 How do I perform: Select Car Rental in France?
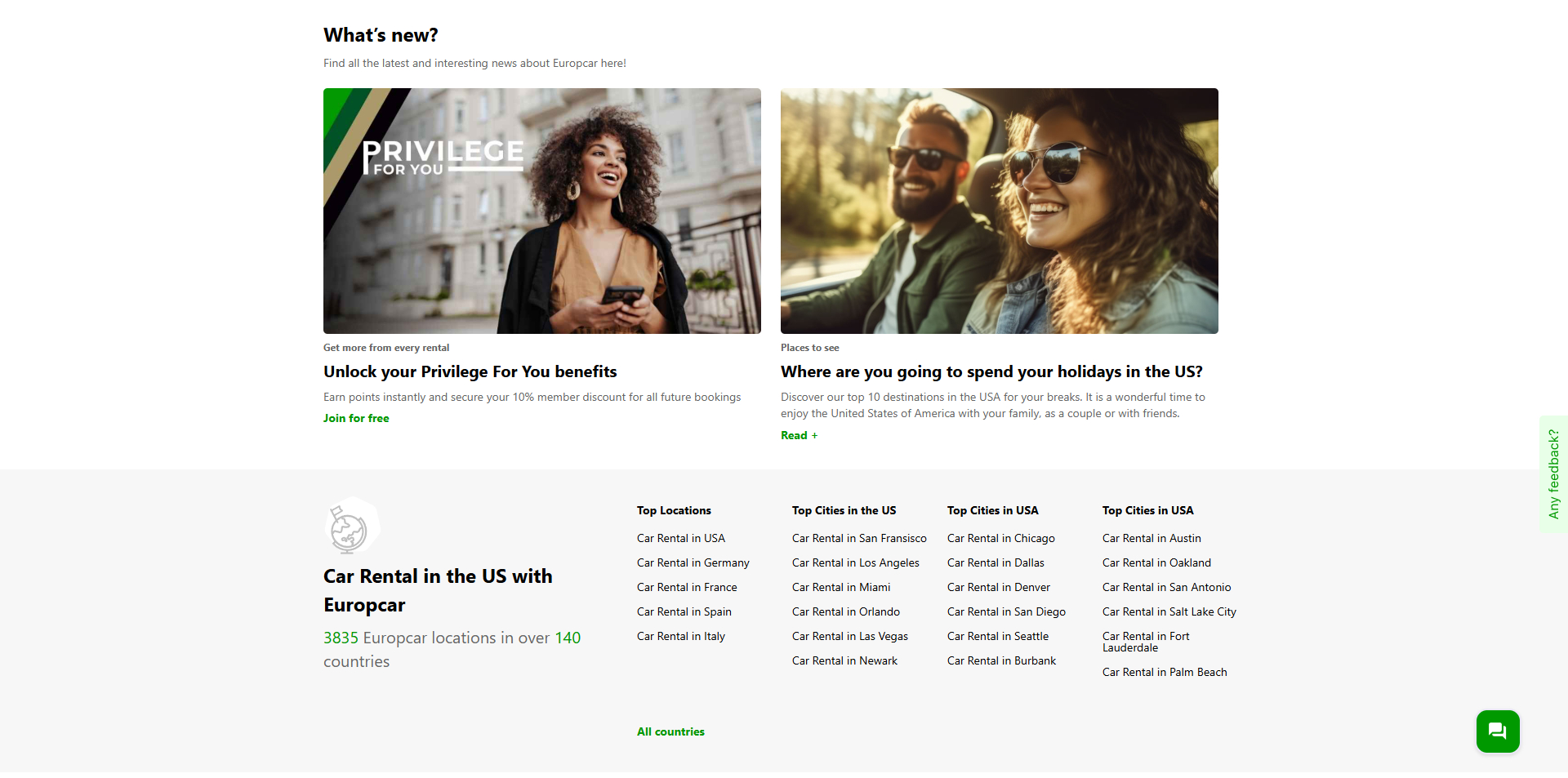687,587
